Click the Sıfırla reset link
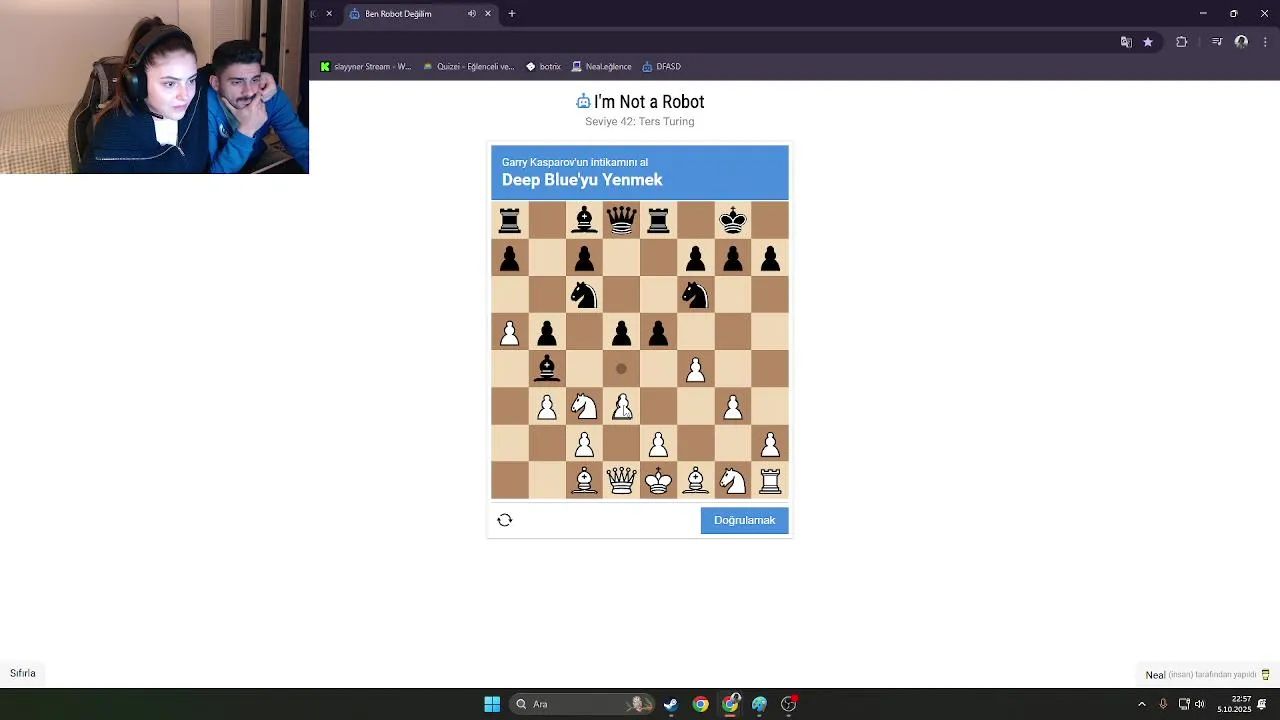Screen dimensions: 1280x720 [x=23, y=673]
